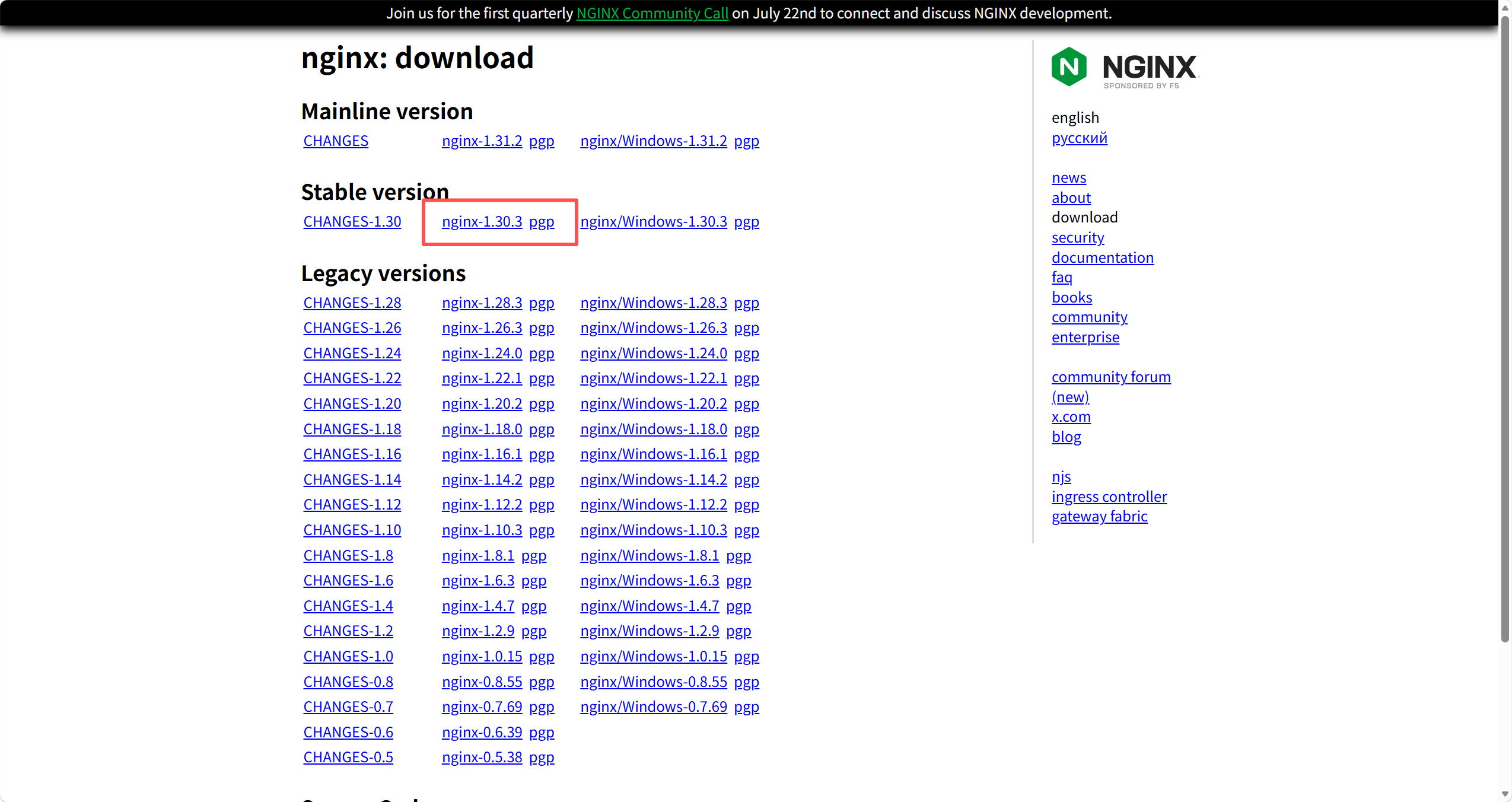Image resolution: width=1512 pixels, height=802 pixels.
Task: Download nginx/Windows-1.22.1 build
Action: pyautogui.click(x=653, y=378)
